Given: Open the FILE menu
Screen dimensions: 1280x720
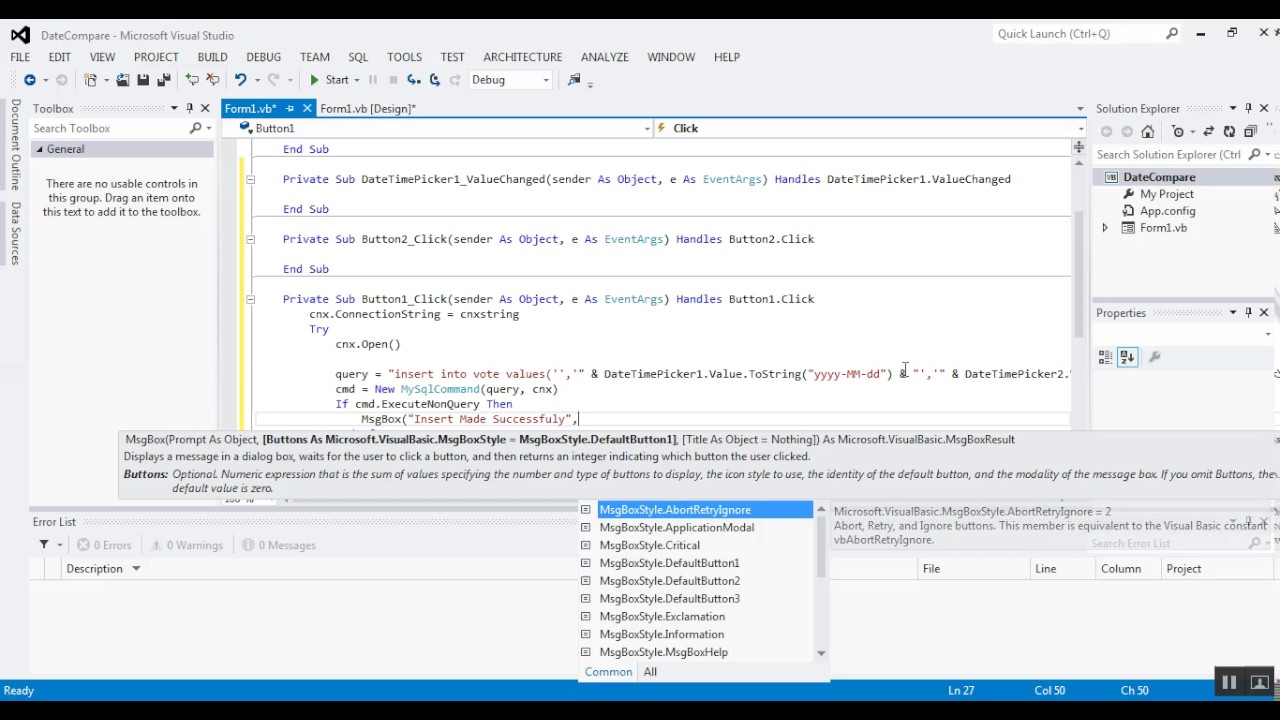Looking at the screenshot, I should [20, 57].
